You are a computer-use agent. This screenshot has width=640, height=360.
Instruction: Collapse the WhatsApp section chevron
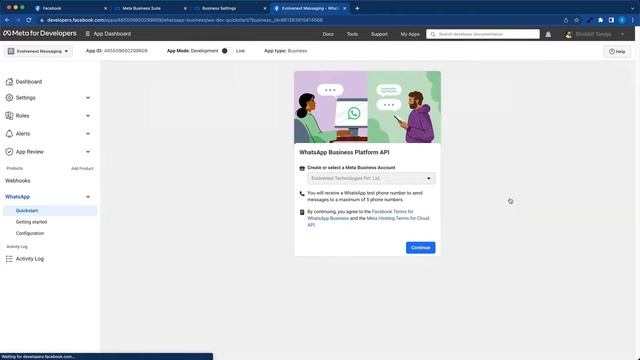tap(88, 197)
